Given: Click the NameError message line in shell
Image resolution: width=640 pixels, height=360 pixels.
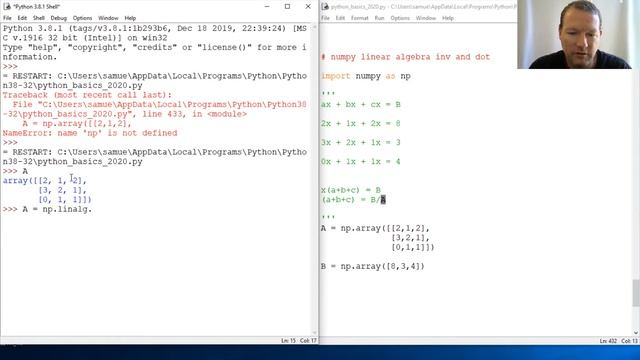Looking at the screenshot, I should [90, 133].
